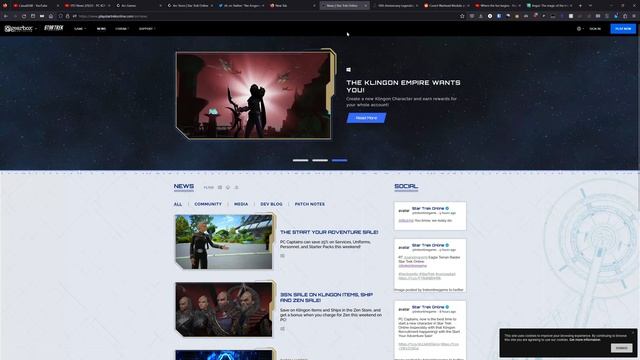Viewport: 640px width, 360px height.
Task: Click the Social section heading
Action: pyautogui.click(x=406, y=187)
